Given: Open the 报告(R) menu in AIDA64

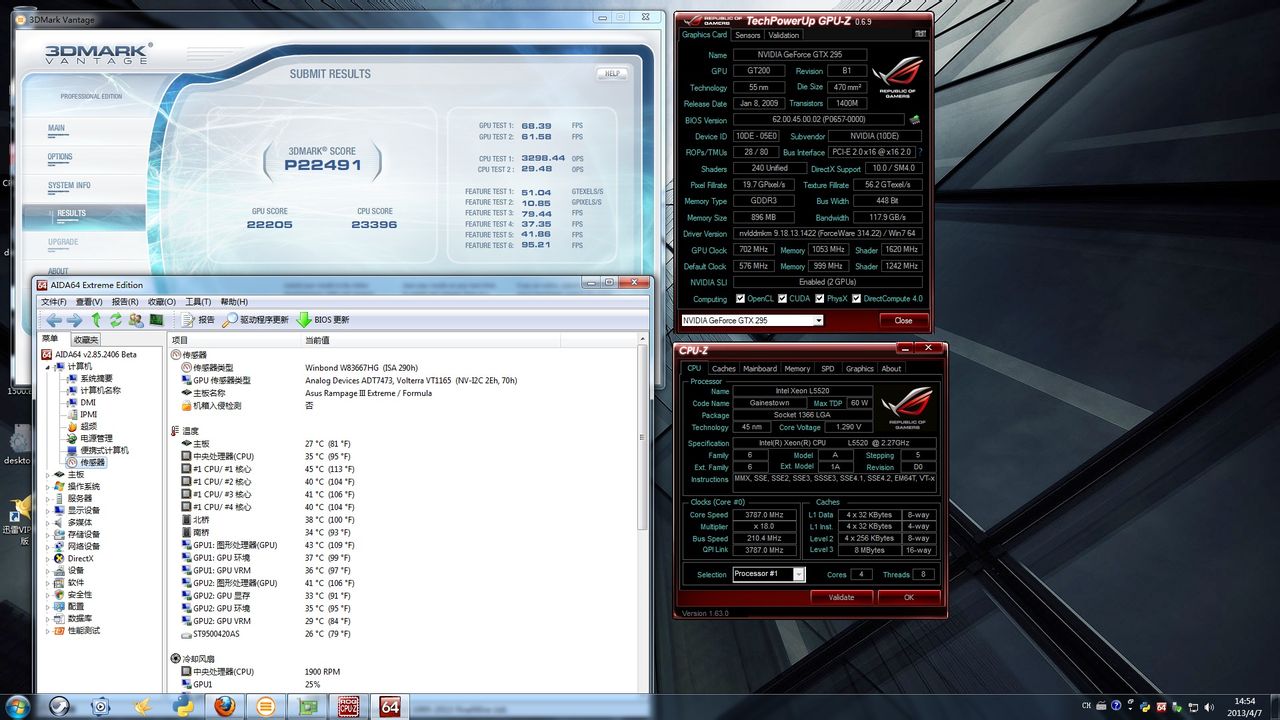Looking at the screenshot, I should click(125, 302).
